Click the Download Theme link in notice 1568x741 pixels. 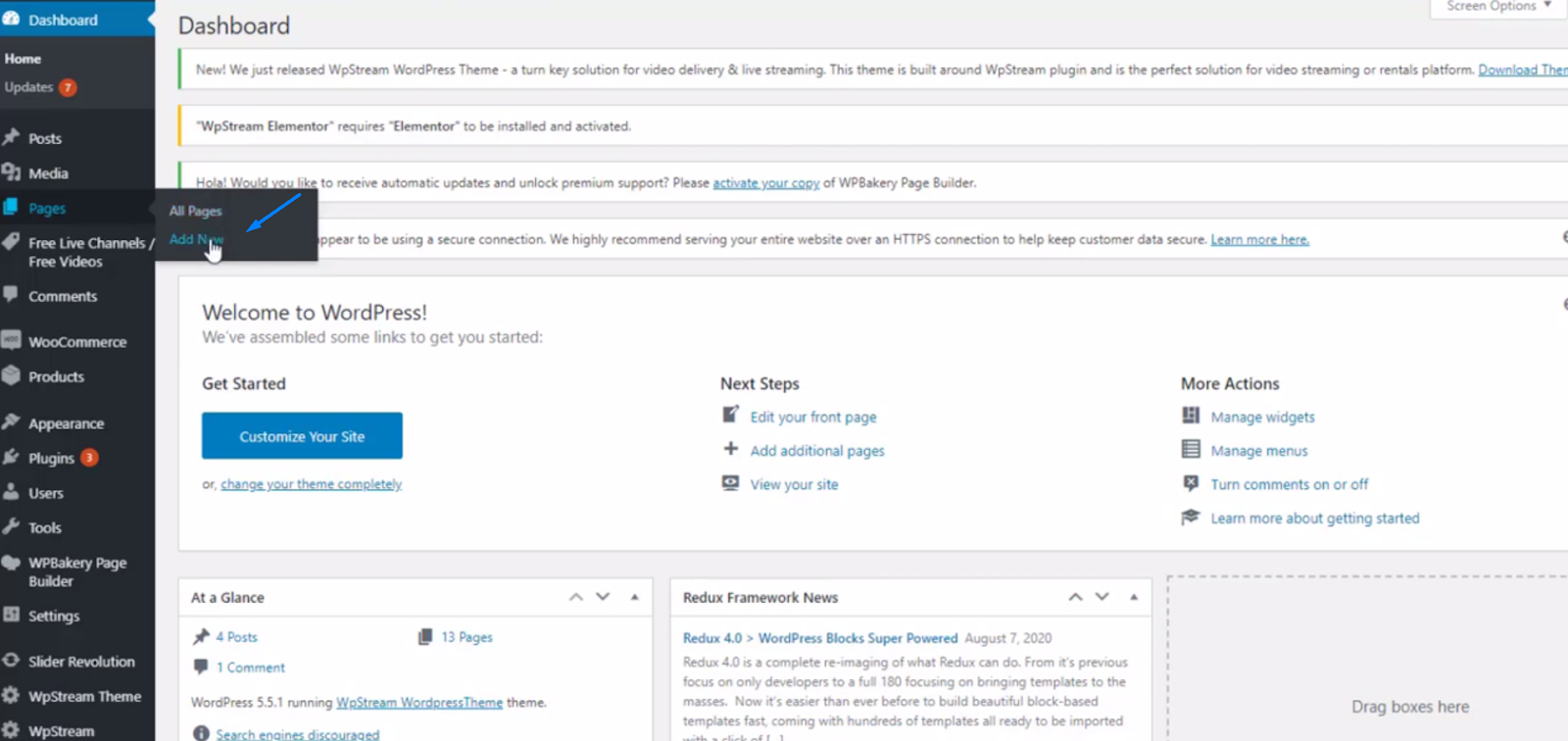(1523, 70)
